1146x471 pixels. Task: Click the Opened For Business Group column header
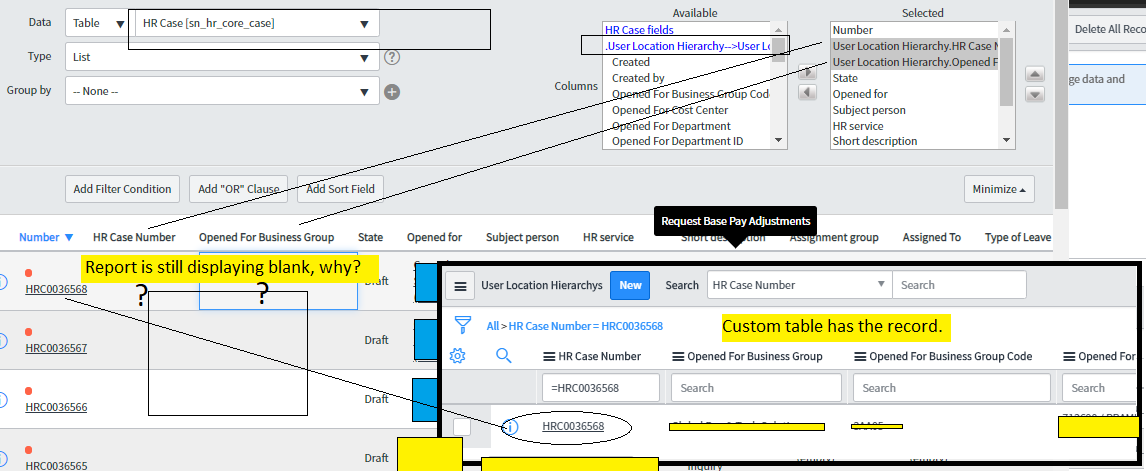click(267, 237)
